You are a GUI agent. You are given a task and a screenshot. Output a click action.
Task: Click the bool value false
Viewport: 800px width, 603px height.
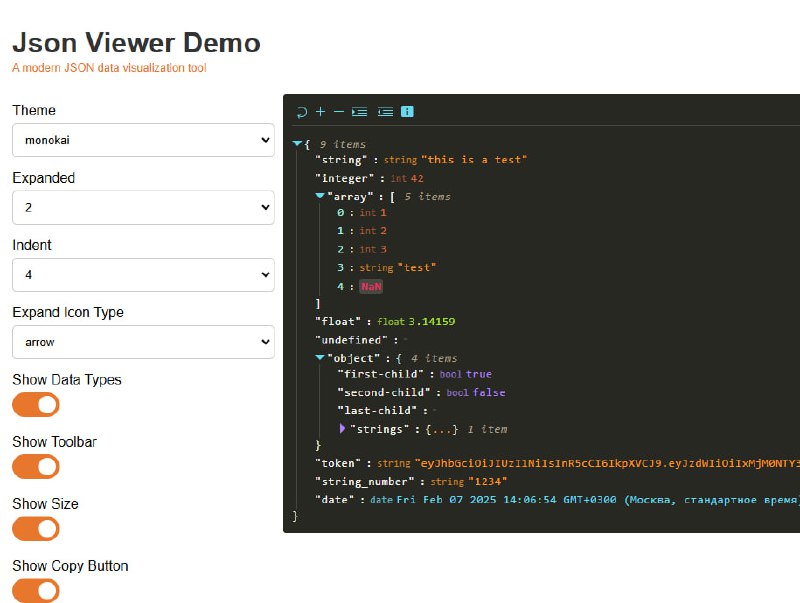[x=489, y=392]
